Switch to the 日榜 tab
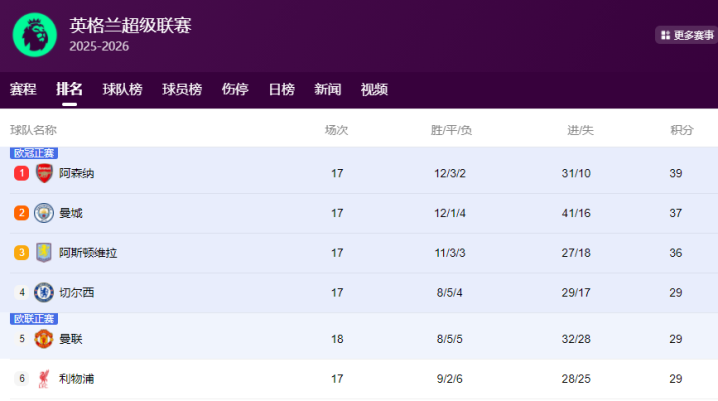The height and width of the screenshot is (401, 718). (281, 89)
